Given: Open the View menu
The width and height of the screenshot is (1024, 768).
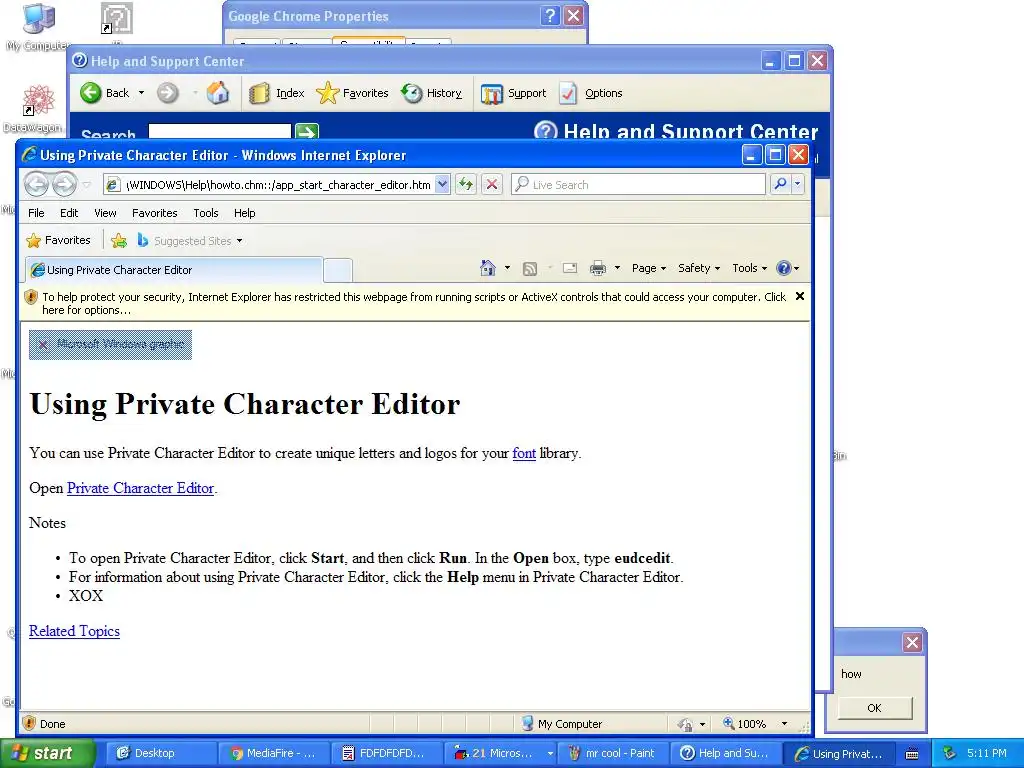Looking at the screenshot, I should (105, 213).
